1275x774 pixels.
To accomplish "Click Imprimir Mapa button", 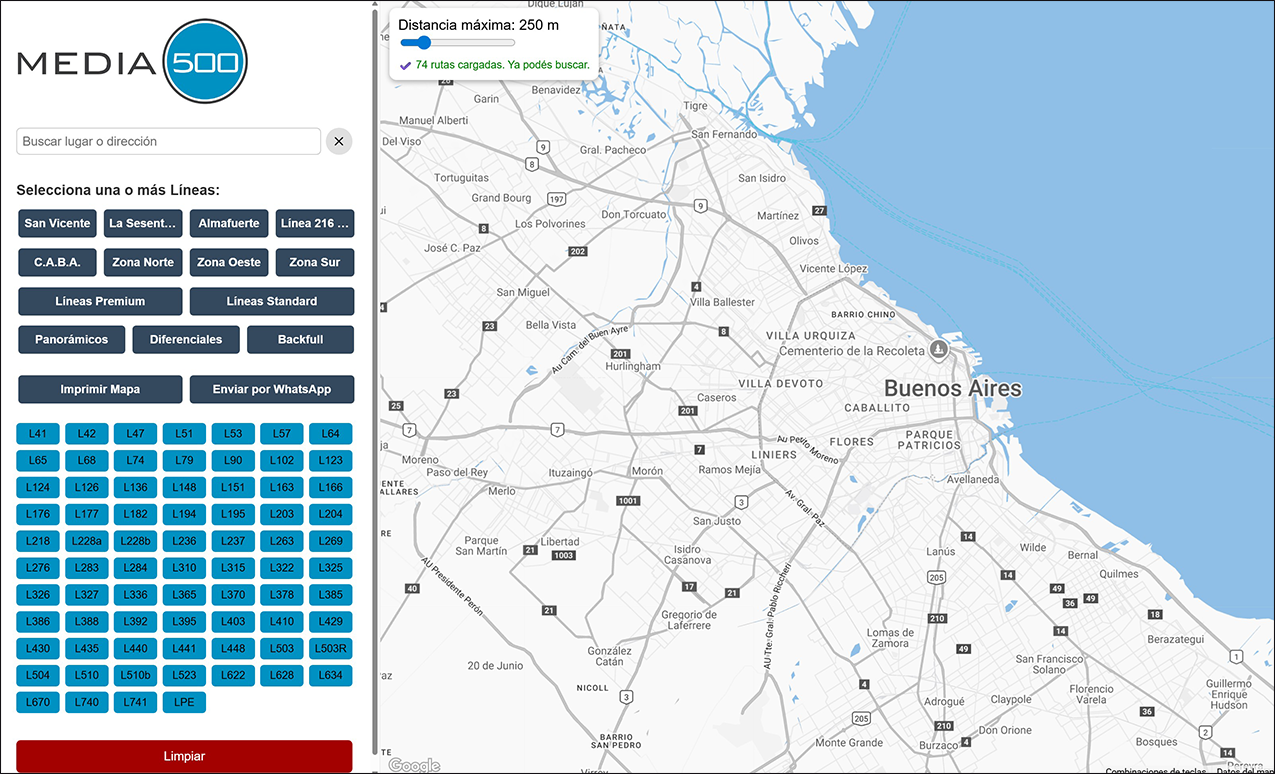I will pyautogui.click(x=100, y=389).
